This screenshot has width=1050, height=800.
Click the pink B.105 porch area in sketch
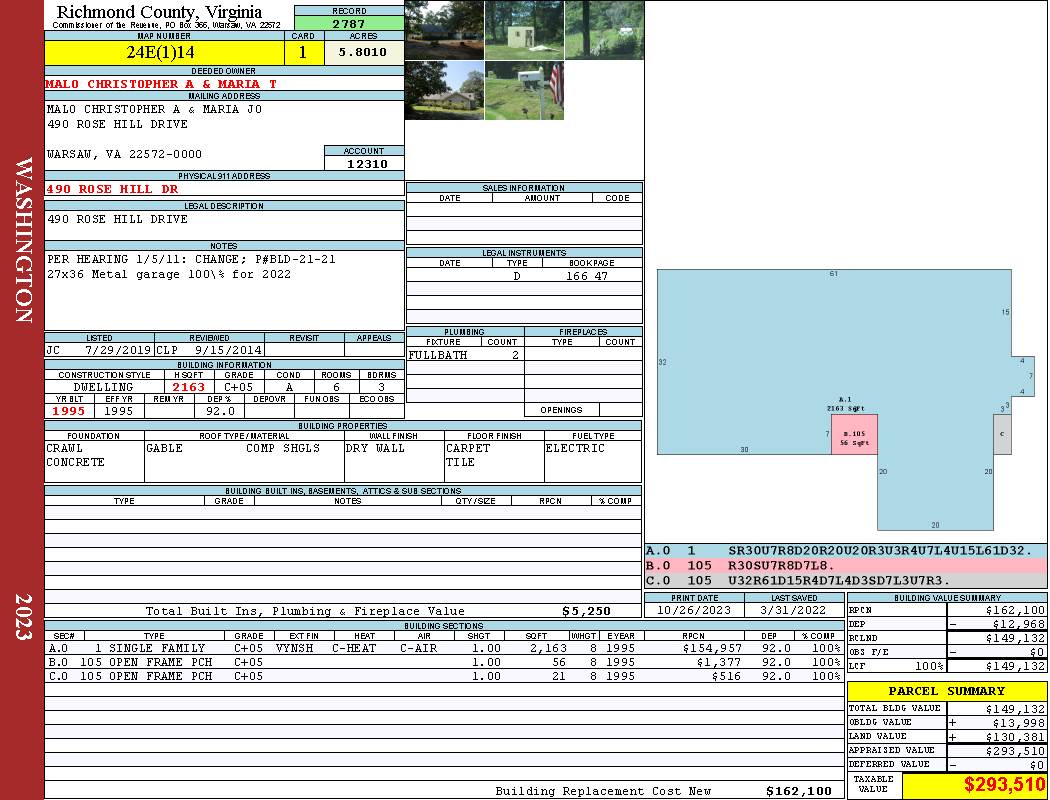click(x=853, y=435)
